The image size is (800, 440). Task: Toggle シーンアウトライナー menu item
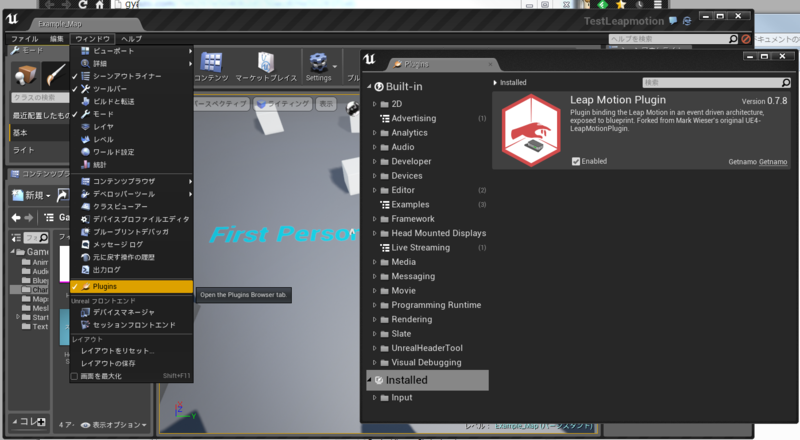[x=132, y=76]
